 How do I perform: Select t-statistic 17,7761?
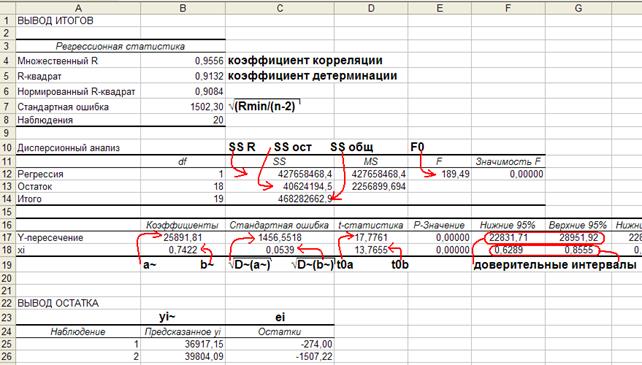tap(371, 238)
